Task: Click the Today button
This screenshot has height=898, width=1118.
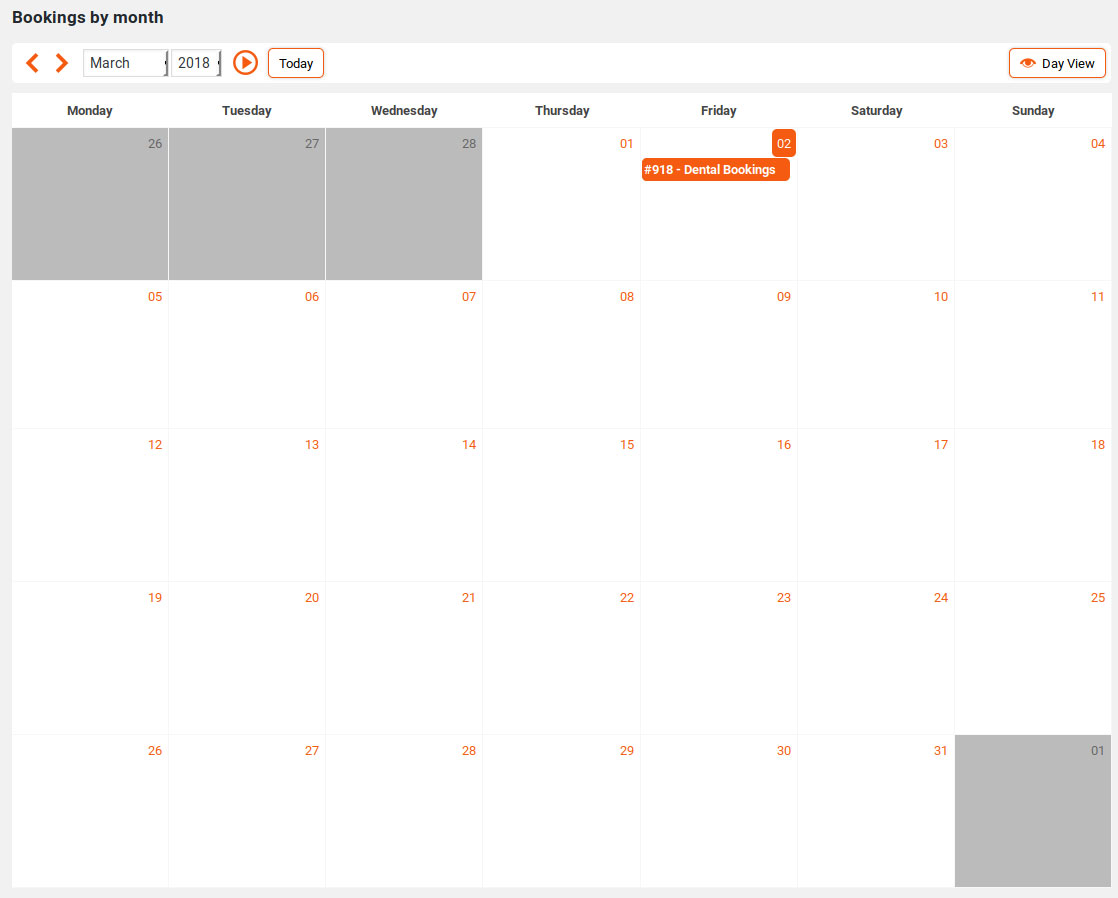Action: click(x=296, y=63)
